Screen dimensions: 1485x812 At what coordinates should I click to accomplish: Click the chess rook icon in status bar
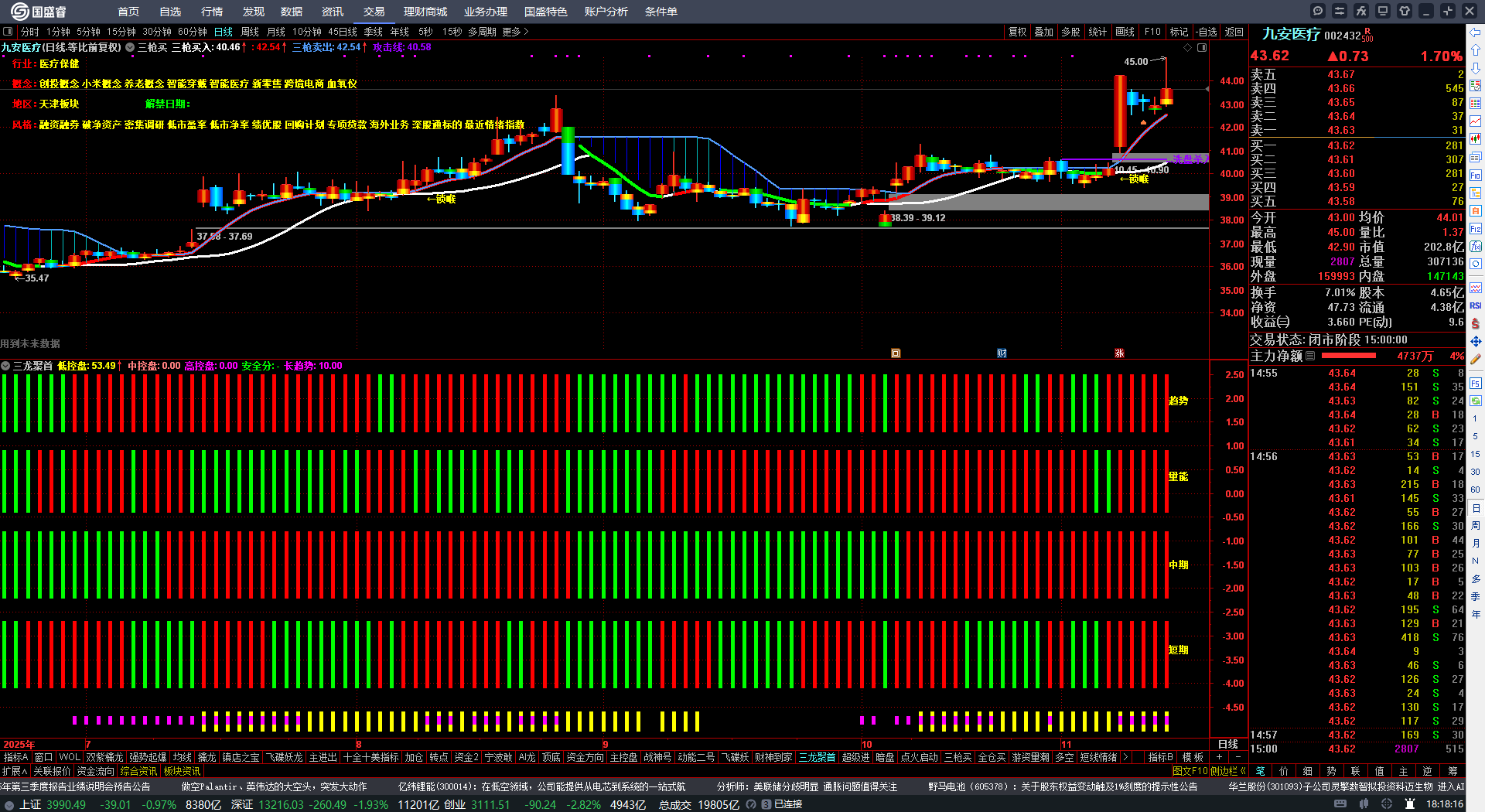pyautogui.click(x=1410, y=804)
